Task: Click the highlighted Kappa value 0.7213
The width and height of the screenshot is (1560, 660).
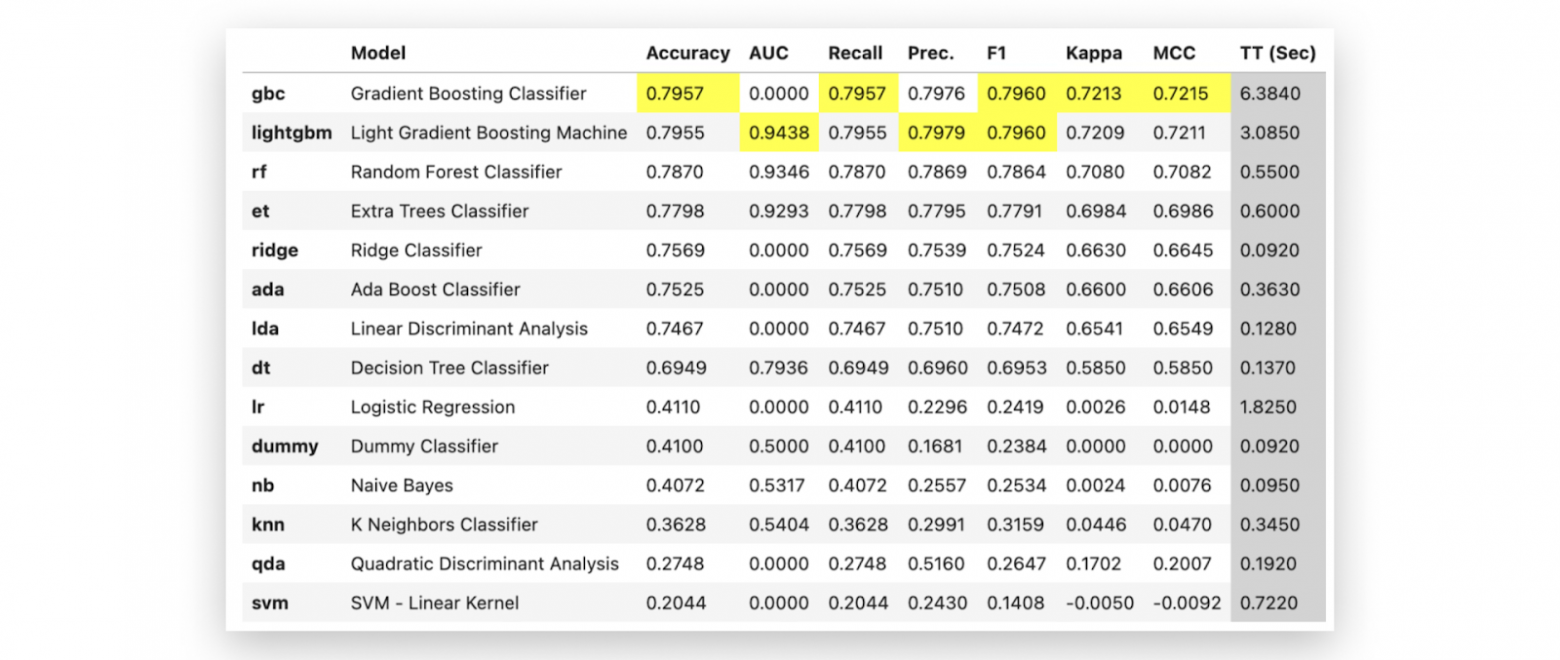Action: [1095, 94]
